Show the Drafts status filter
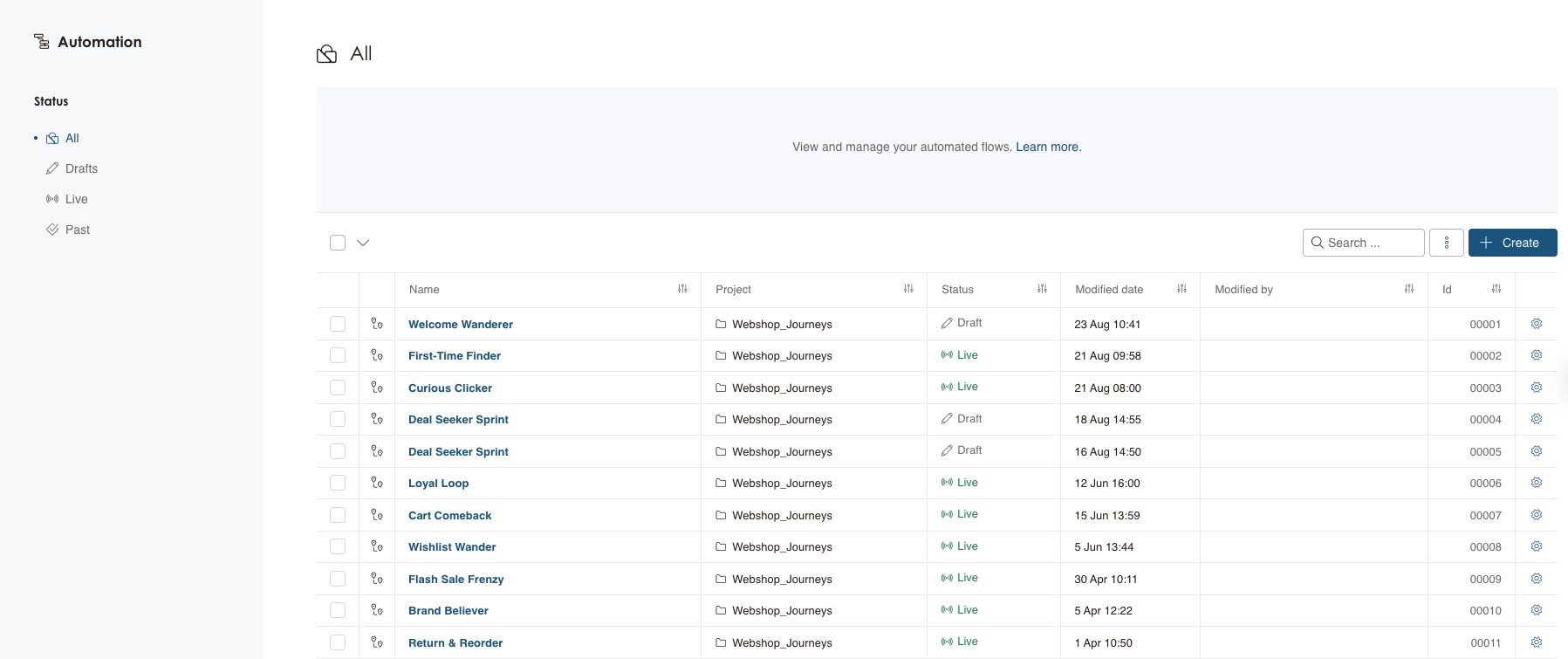Viewport: 1568px width, 659px height. click(x=81, y=168)
